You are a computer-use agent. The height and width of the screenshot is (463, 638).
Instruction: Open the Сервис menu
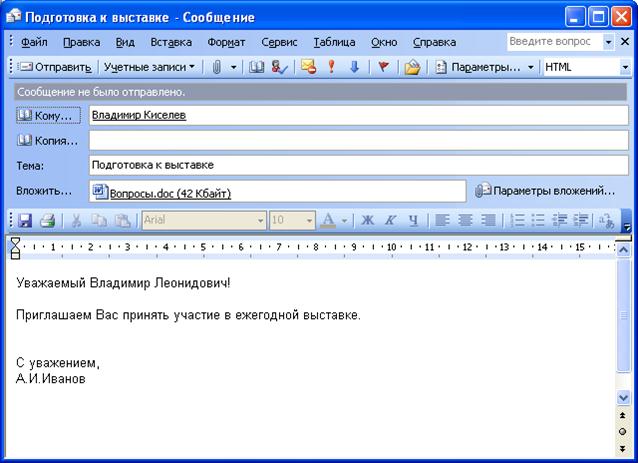coord(279,42)
